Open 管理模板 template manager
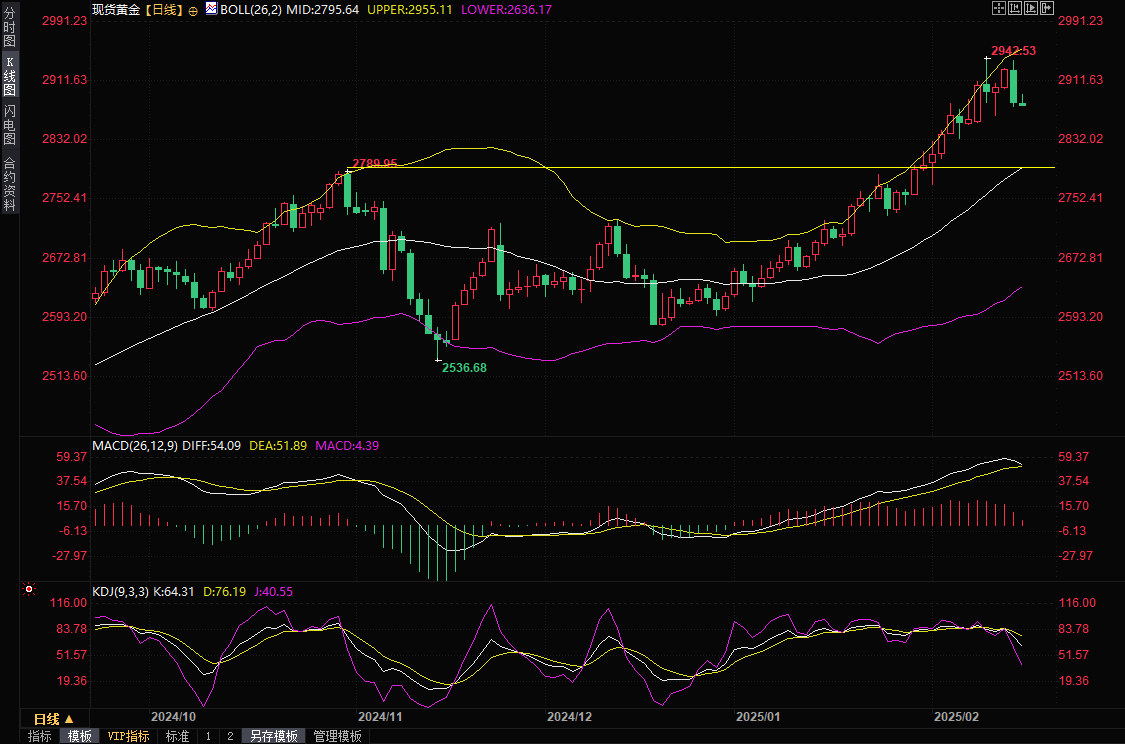This screenshot has height=744, width=1125. 338,736
